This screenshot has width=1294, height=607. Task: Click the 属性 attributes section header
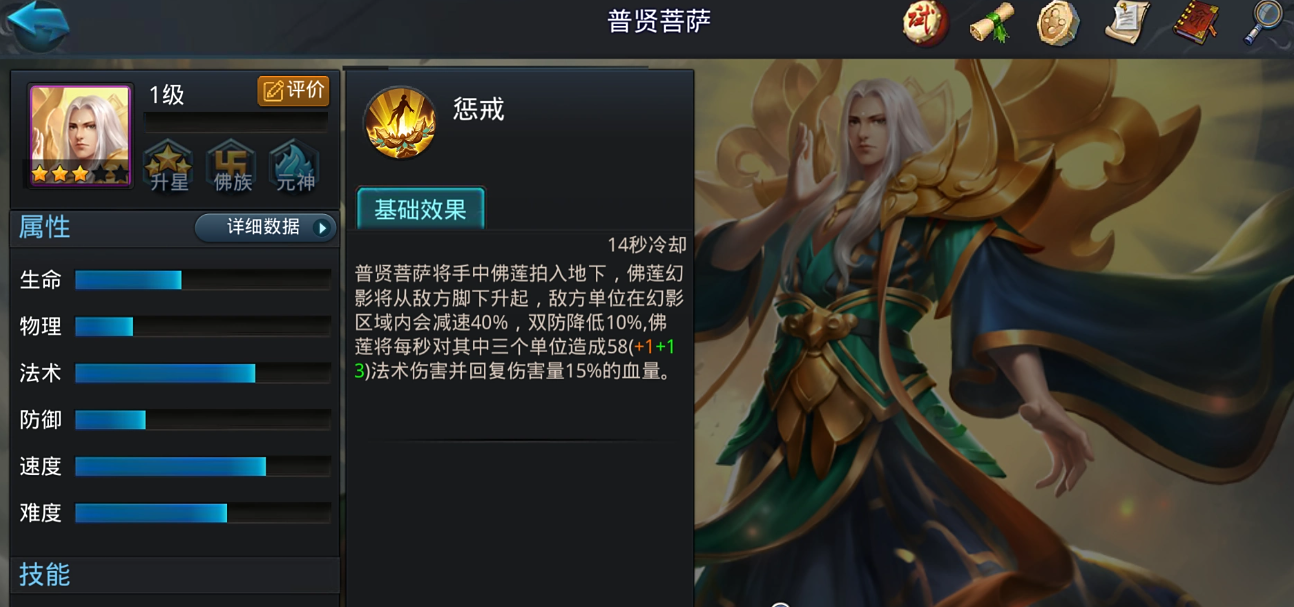(x=45, y=227)
